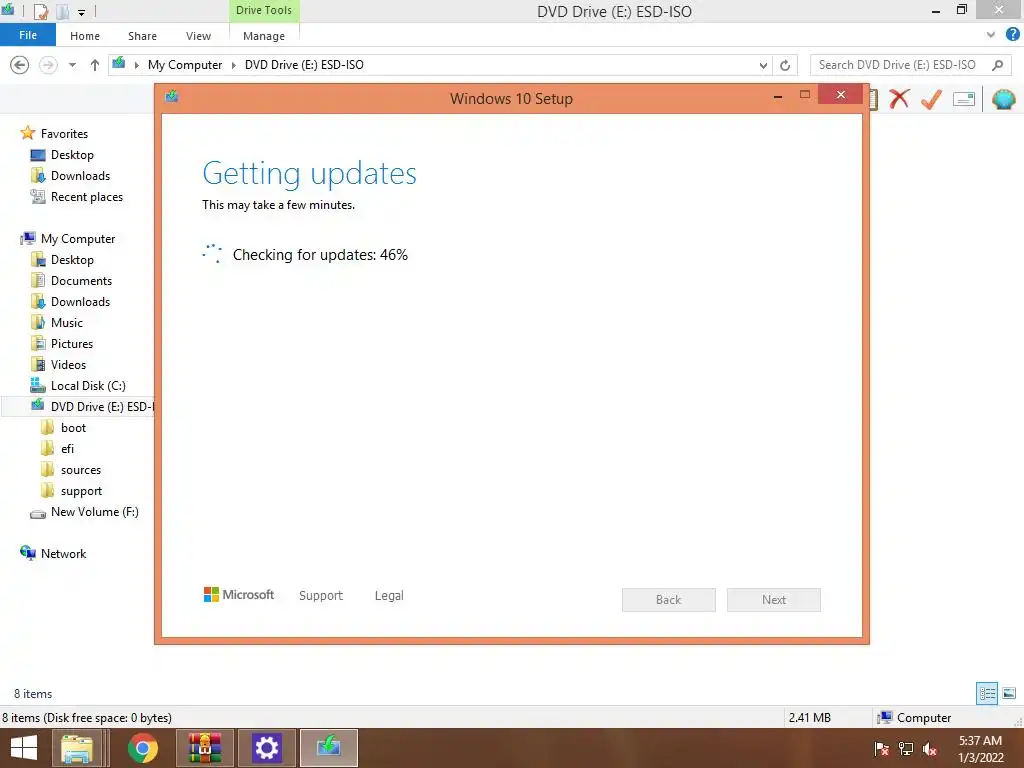Expand the ribbon using the chevron

coord(991,35)
